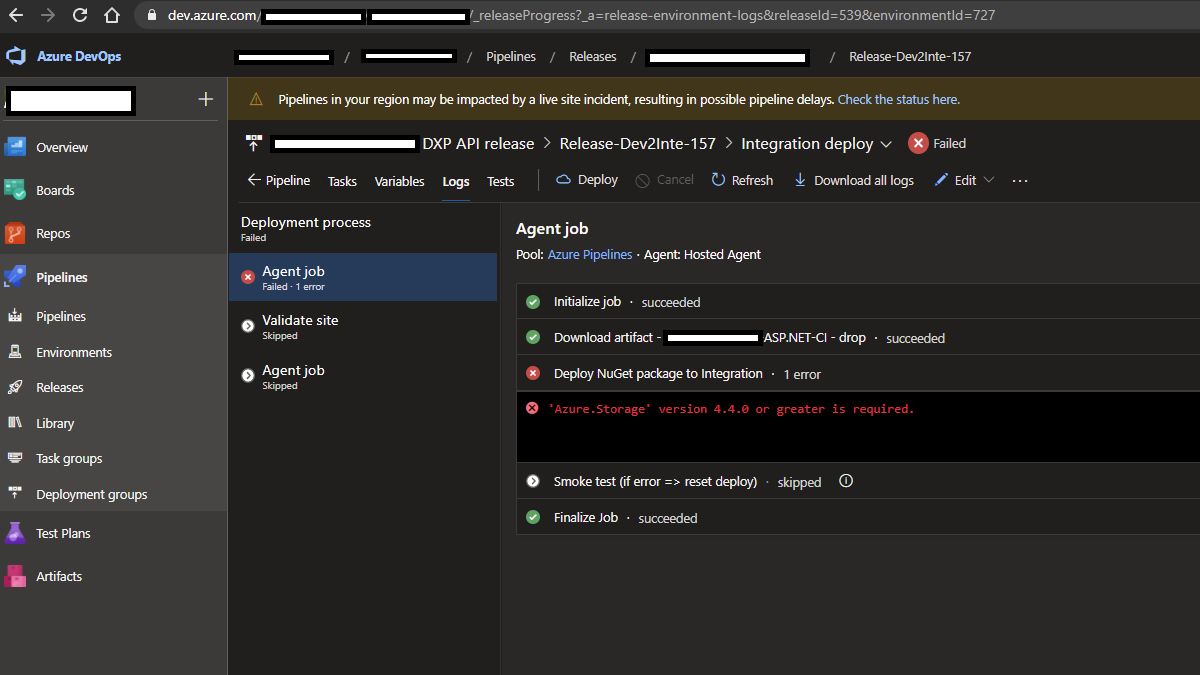Follow the Check the status here link
The height and width of the screenshot is (675, 1200).
898,99
